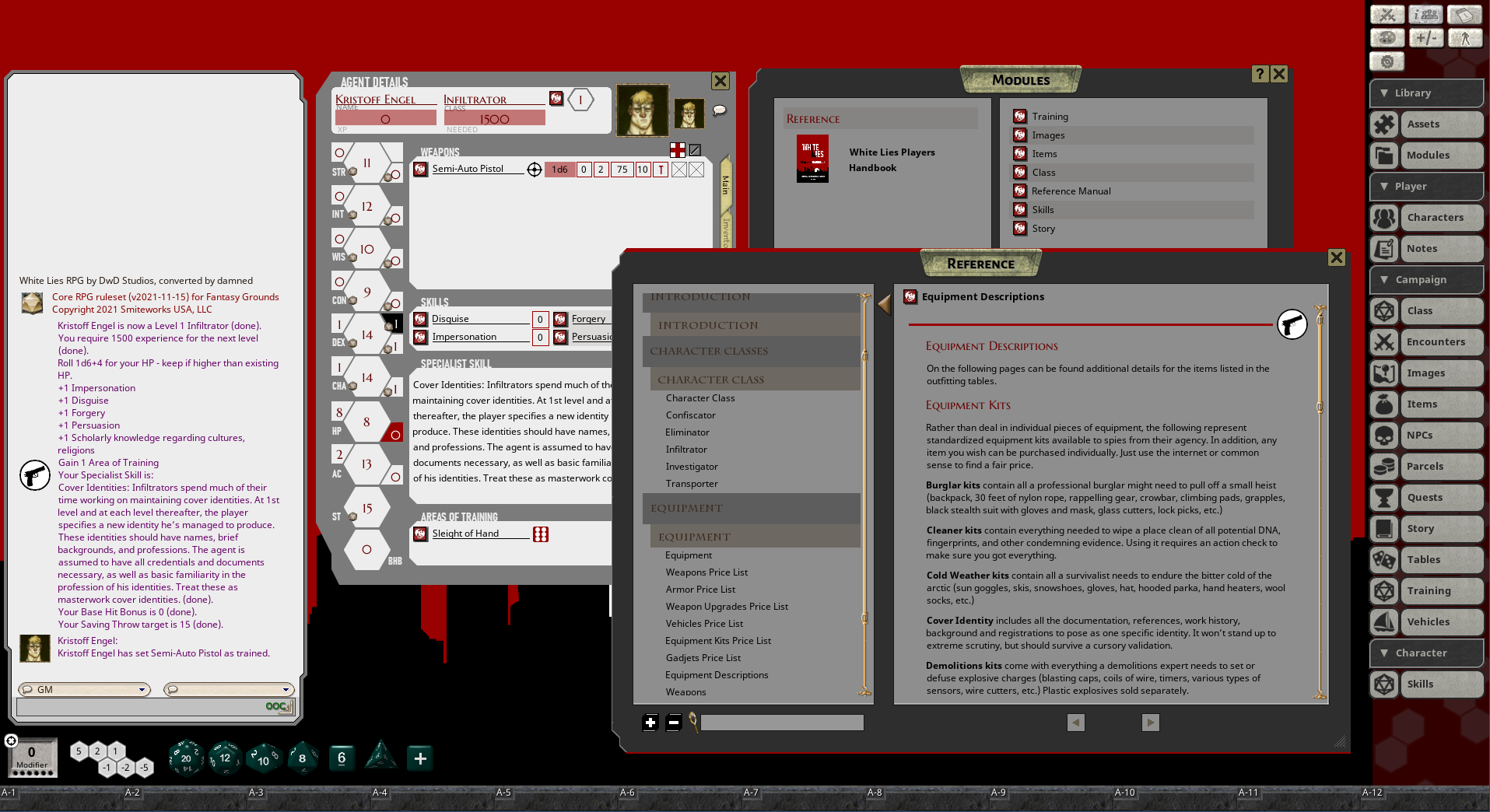The width and height of the screenshot is (1490, 812).
Task: Open Weapons Price List reference page
Action: pyautogui.click(x=706, y=572)
